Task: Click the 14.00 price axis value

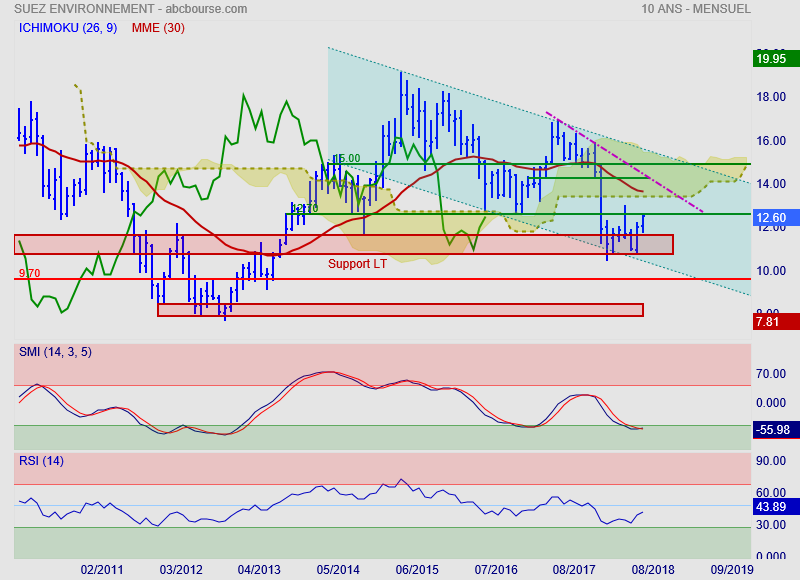Action: click(x=771, y=184)
